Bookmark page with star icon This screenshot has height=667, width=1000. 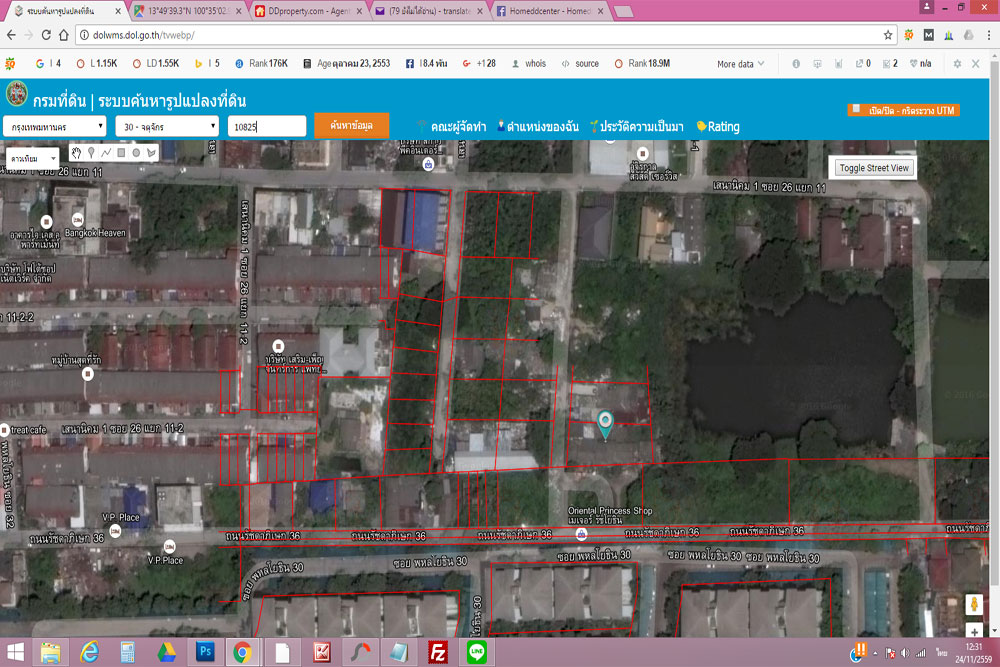click(888, 35)
